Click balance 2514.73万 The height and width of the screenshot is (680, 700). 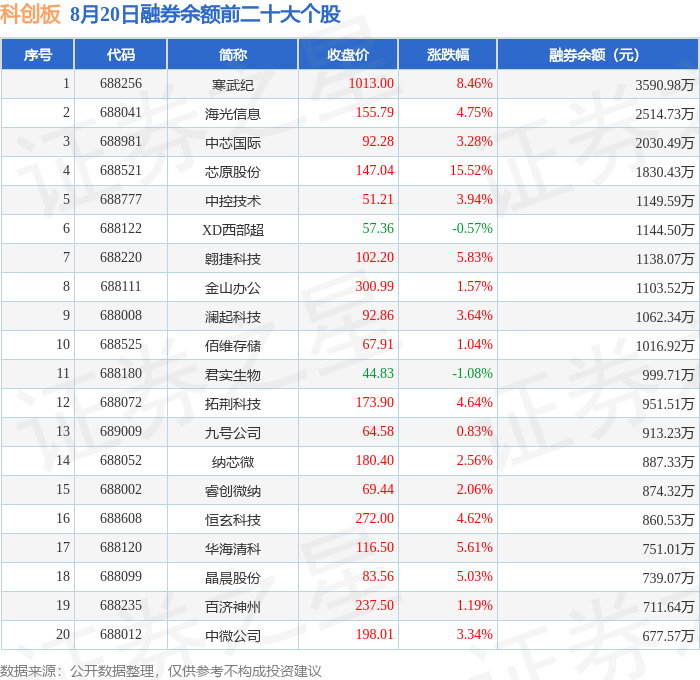click(664, 114)
